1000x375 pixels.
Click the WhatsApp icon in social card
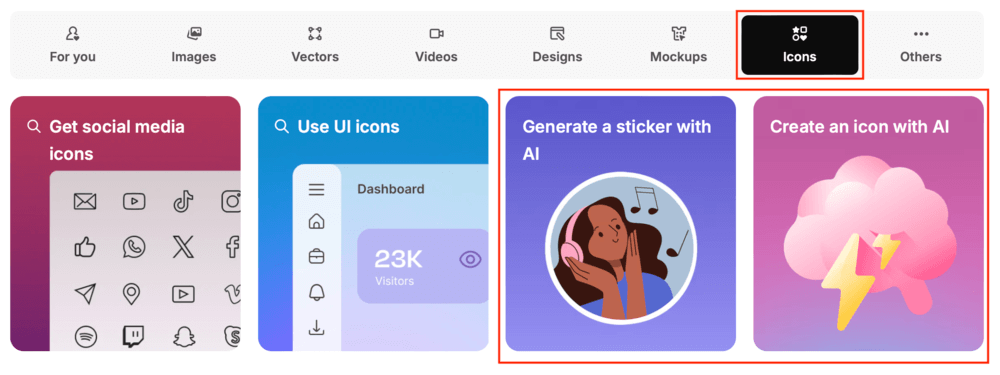(x=134, y=247)
